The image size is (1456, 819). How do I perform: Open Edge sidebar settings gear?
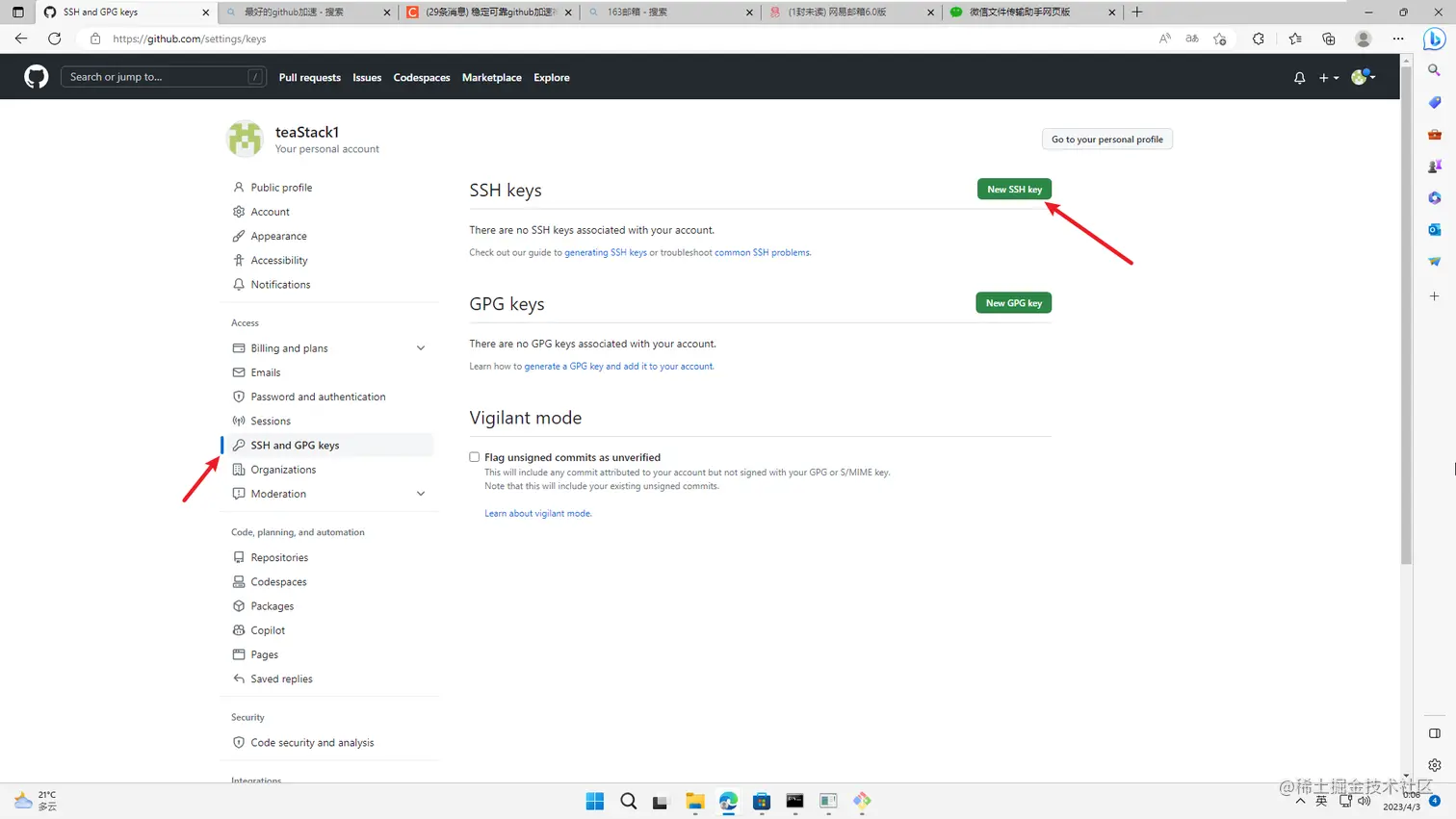click(x=1434, y=765)
